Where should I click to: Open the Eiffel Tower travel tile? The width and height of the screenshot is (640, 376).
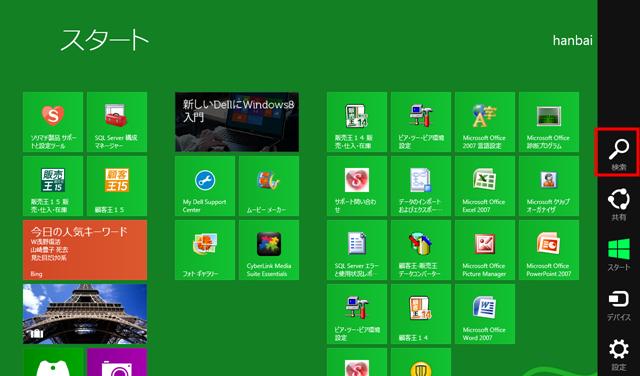(85, 314)
